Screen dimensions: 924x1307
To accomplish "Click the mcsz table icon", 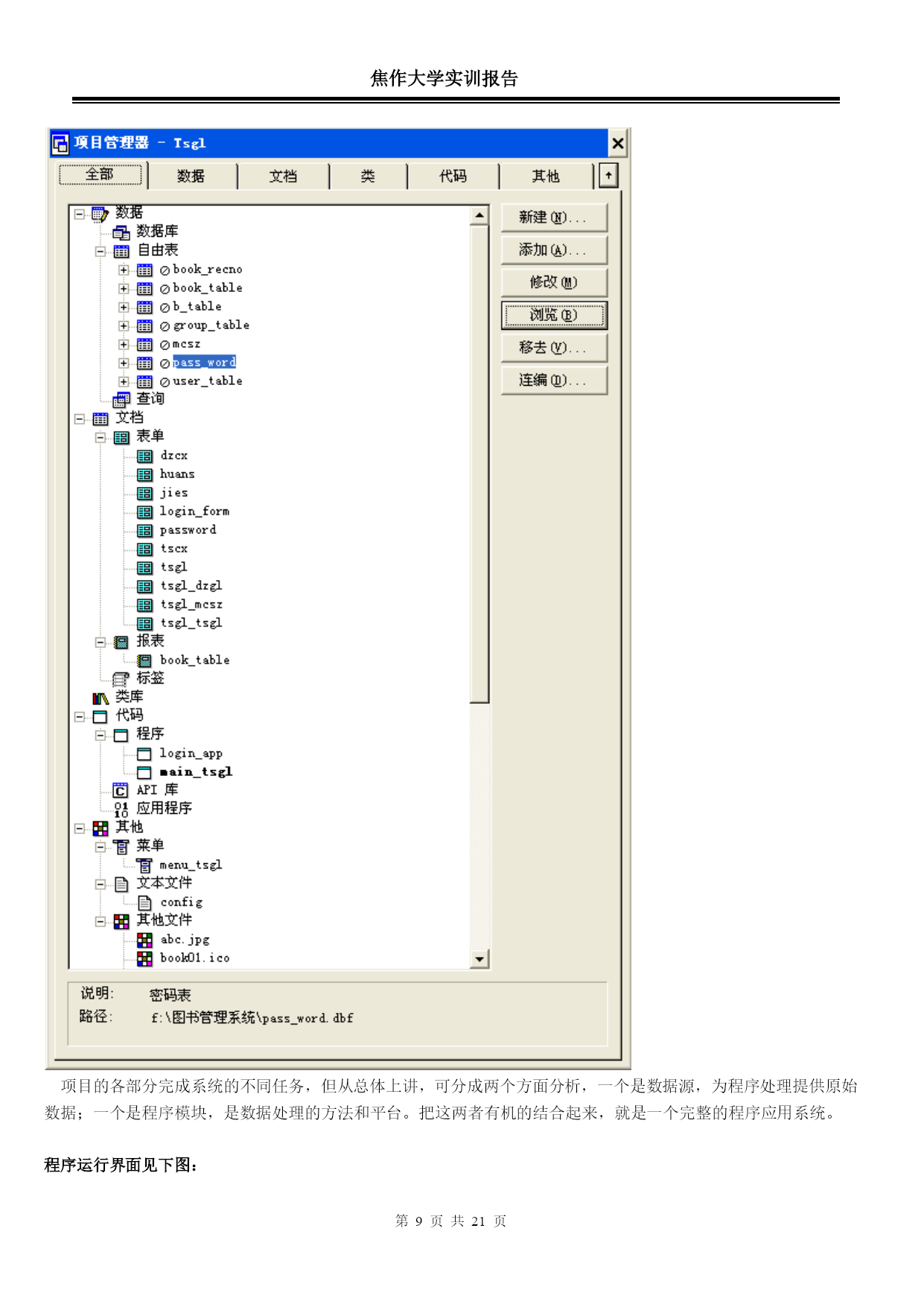I will click(x=144, y=345).
